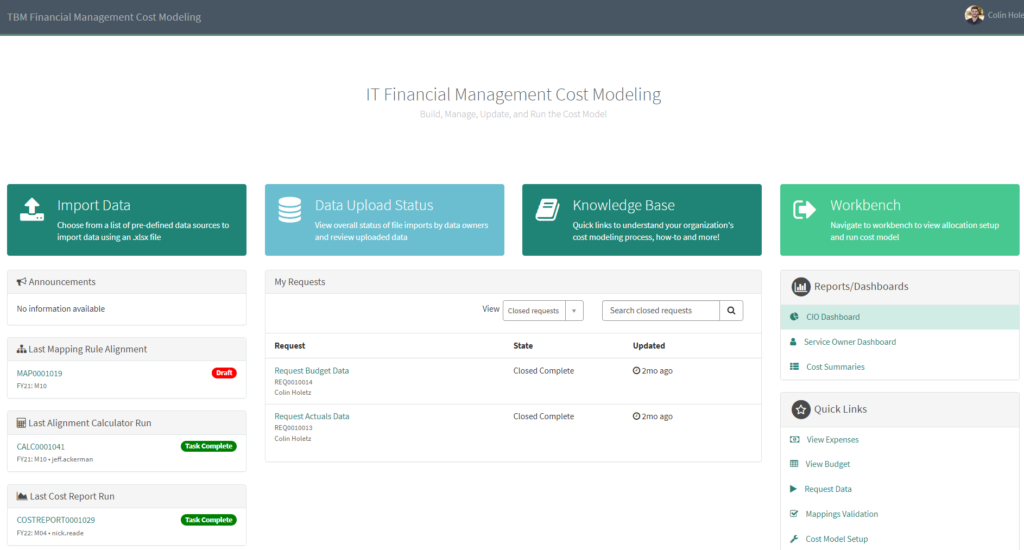Click the Reports/Dashboards chart icon
The width and height of the screenshot is (1024, 550).
pyautogui.click(x=800, y=287)
